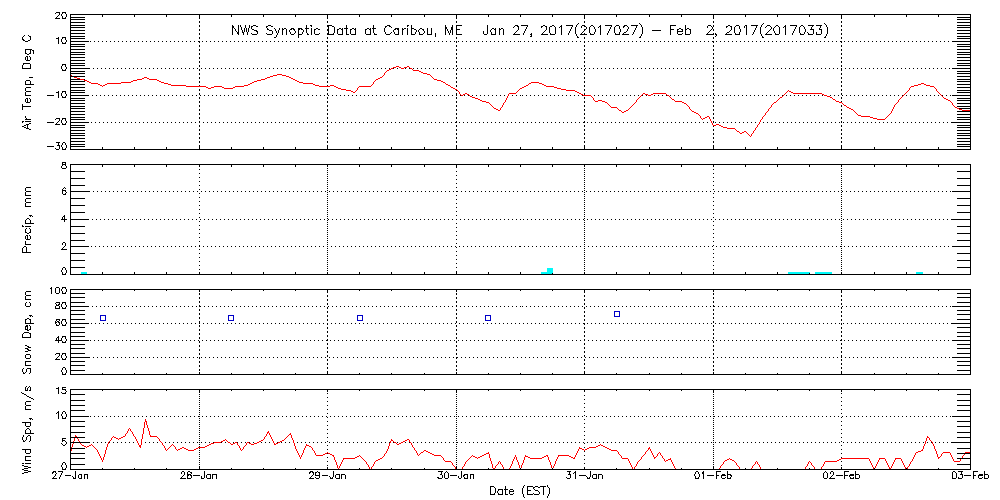The image size is (1000, 500).
Task: Click the snow depth square marker on 30-Jan
Action: (x=488, y=318)
